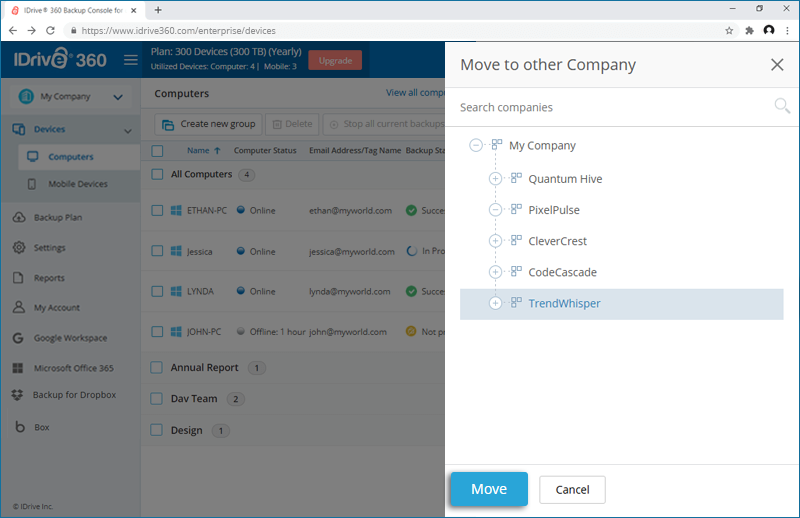Screen dimensions: 800x518
Task: Tick the checkbox for ETHAN-PC
Action: [x=157, y=211]
